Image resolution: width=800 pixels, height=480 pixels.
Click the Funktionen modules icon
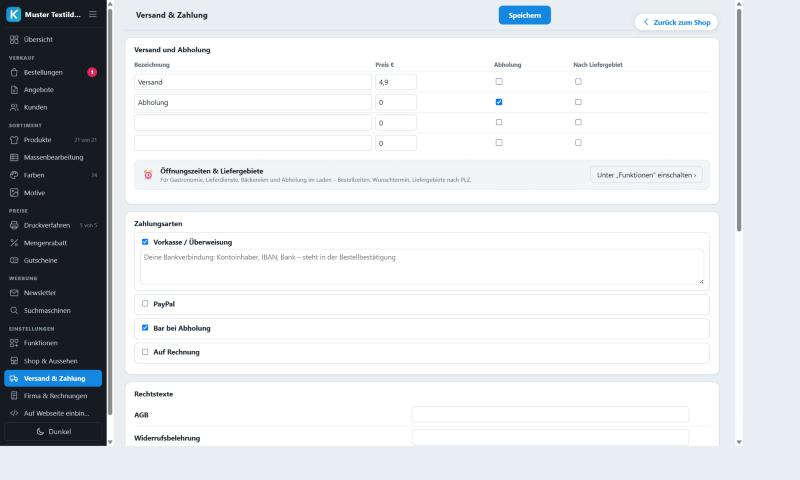pos(14,343)
